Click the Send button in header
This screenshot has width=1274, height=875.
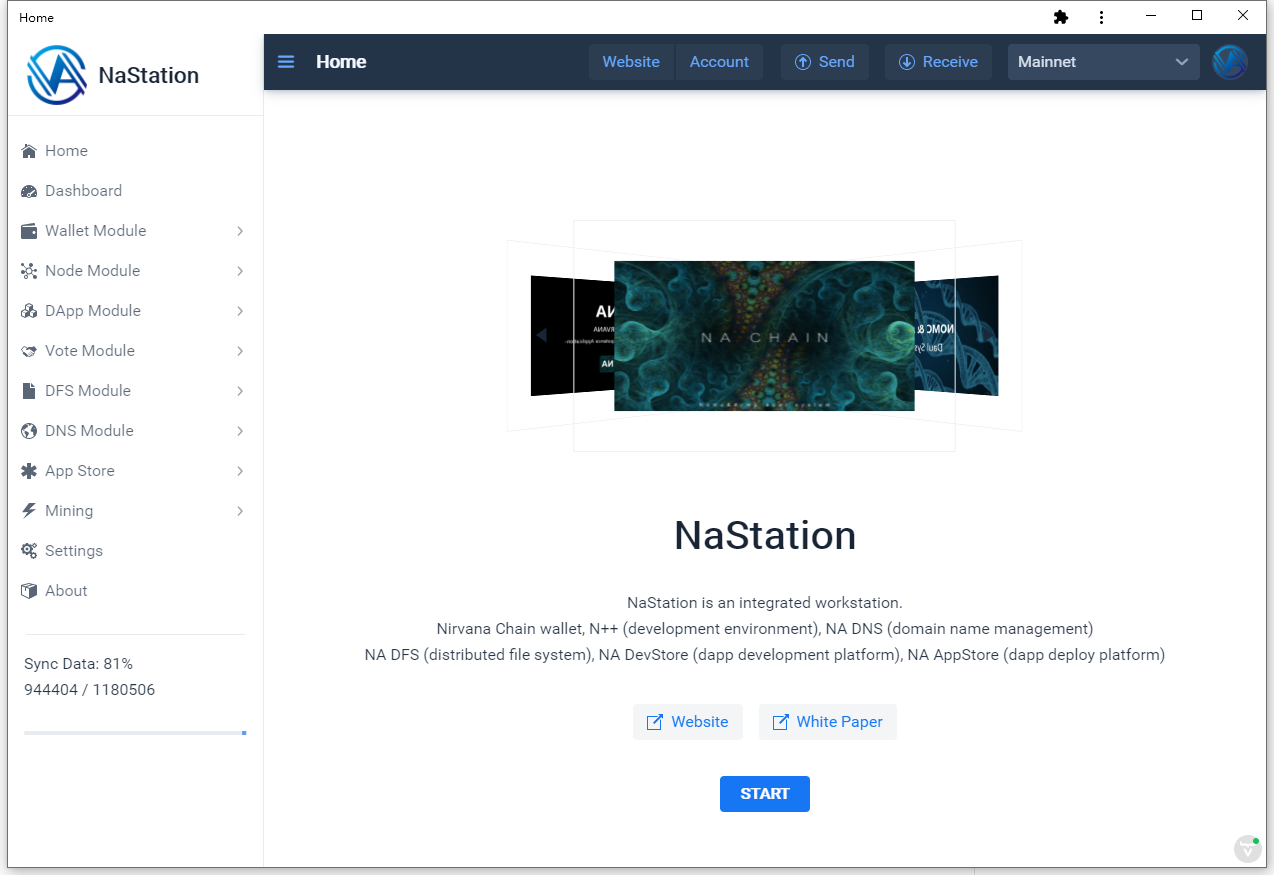[824, 62]
